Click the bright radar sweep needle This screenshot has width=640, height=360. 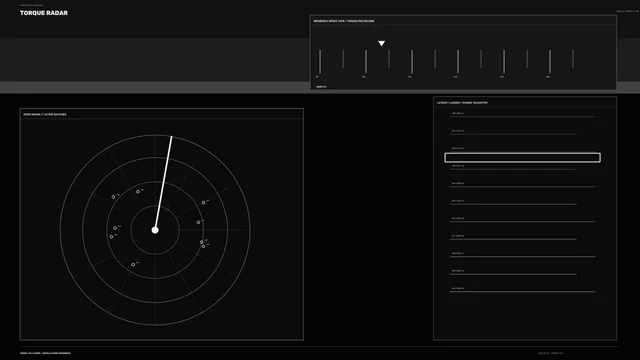pos(163,183)
